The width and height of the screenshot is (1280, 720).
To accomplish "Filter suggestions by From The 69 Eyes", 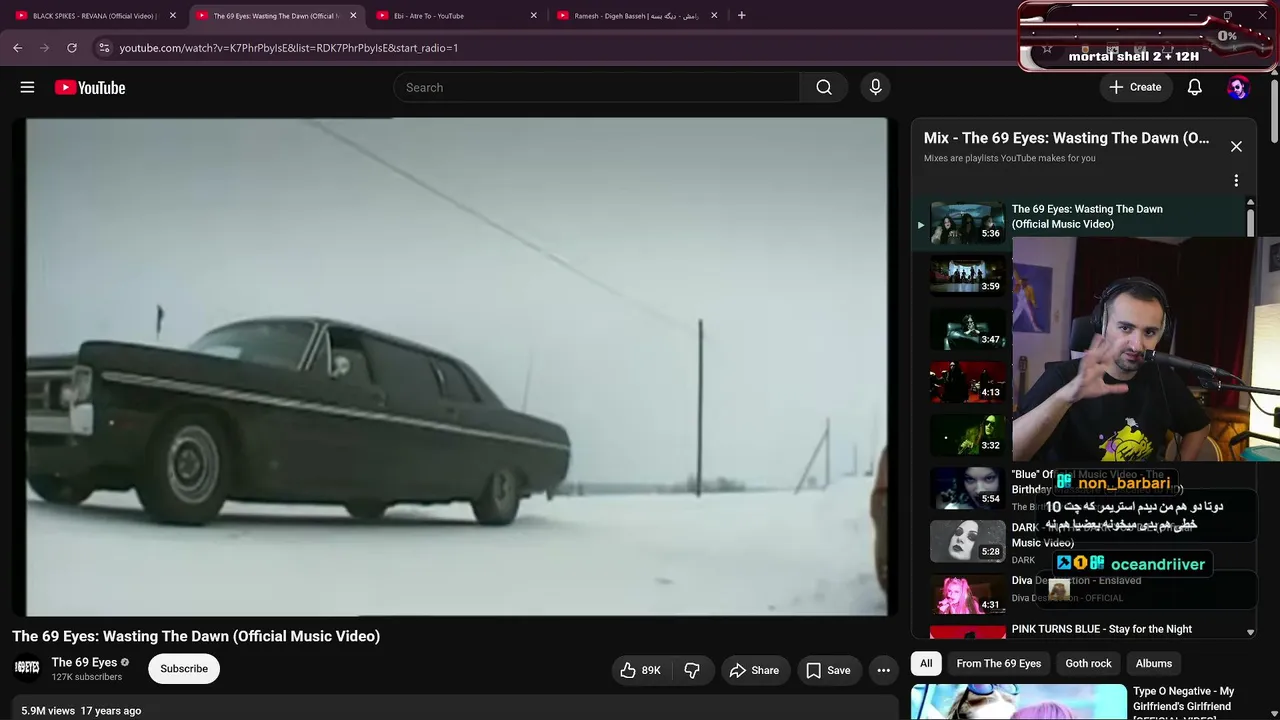I will (x=999, y=663).
